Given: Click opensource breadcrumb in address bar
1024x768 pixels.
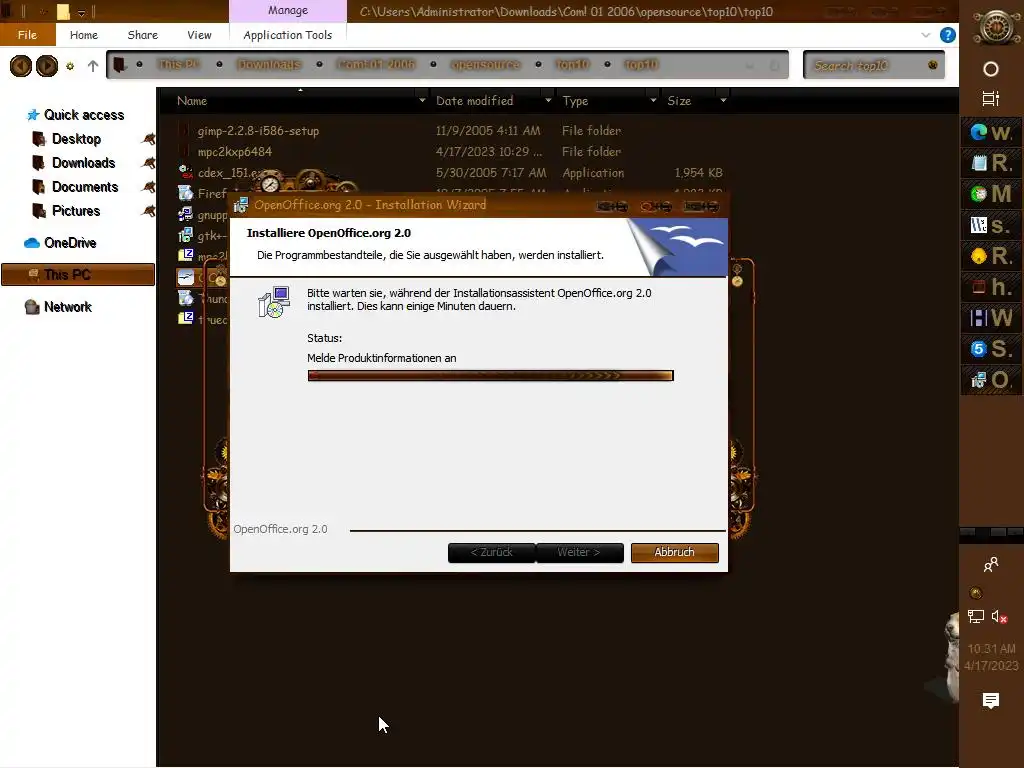Looking at the screenshot, I should click(x=485, y=64).
